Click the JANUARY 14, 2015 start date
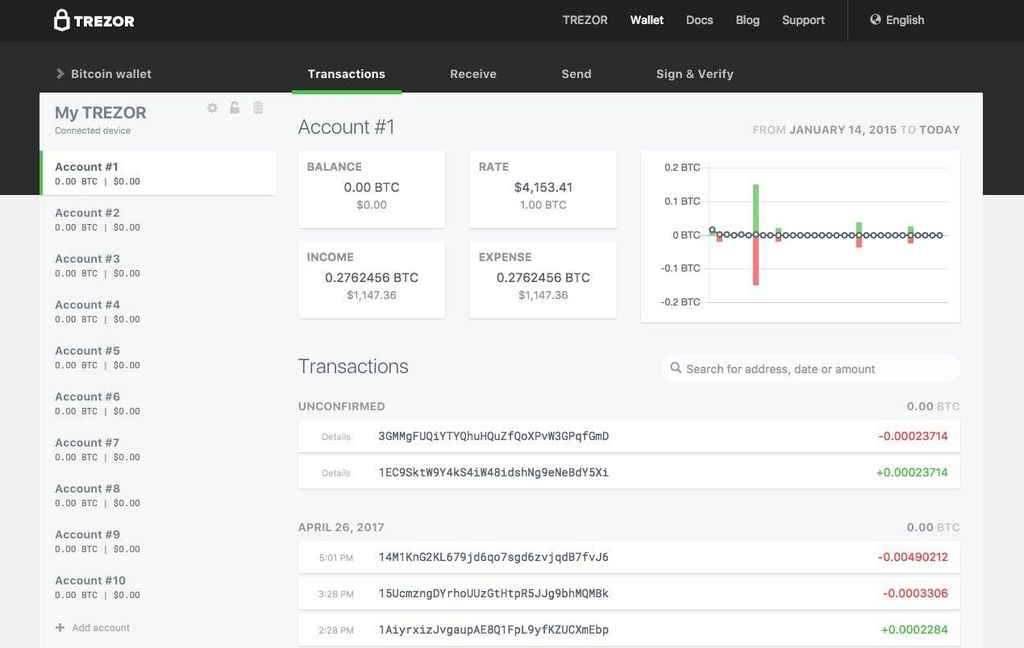The width and height of the screenshot is (1024, 648). coord(843,130)
